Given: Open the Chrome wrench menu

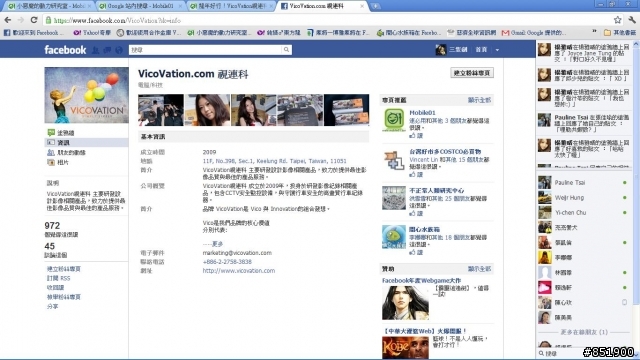Looking at the screenshot, I should (632, 20).
